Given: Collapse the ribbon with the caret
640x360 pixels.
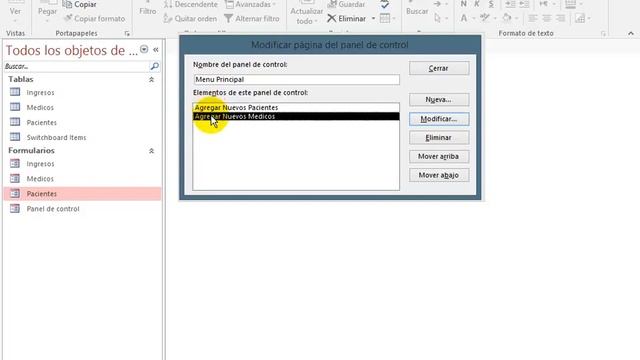Looking at the screenshot, I should (x=631, y=34).
